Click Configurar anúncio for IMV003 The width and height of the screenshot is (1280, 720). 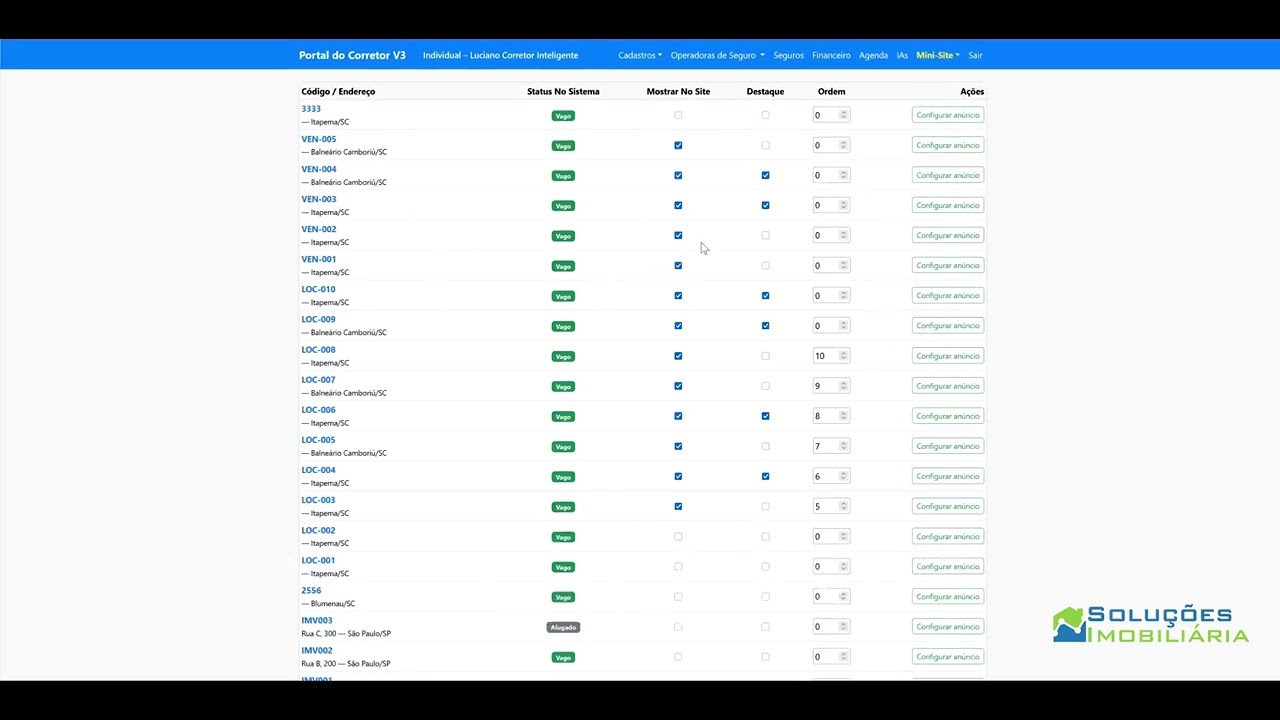(x=948, y=626)
